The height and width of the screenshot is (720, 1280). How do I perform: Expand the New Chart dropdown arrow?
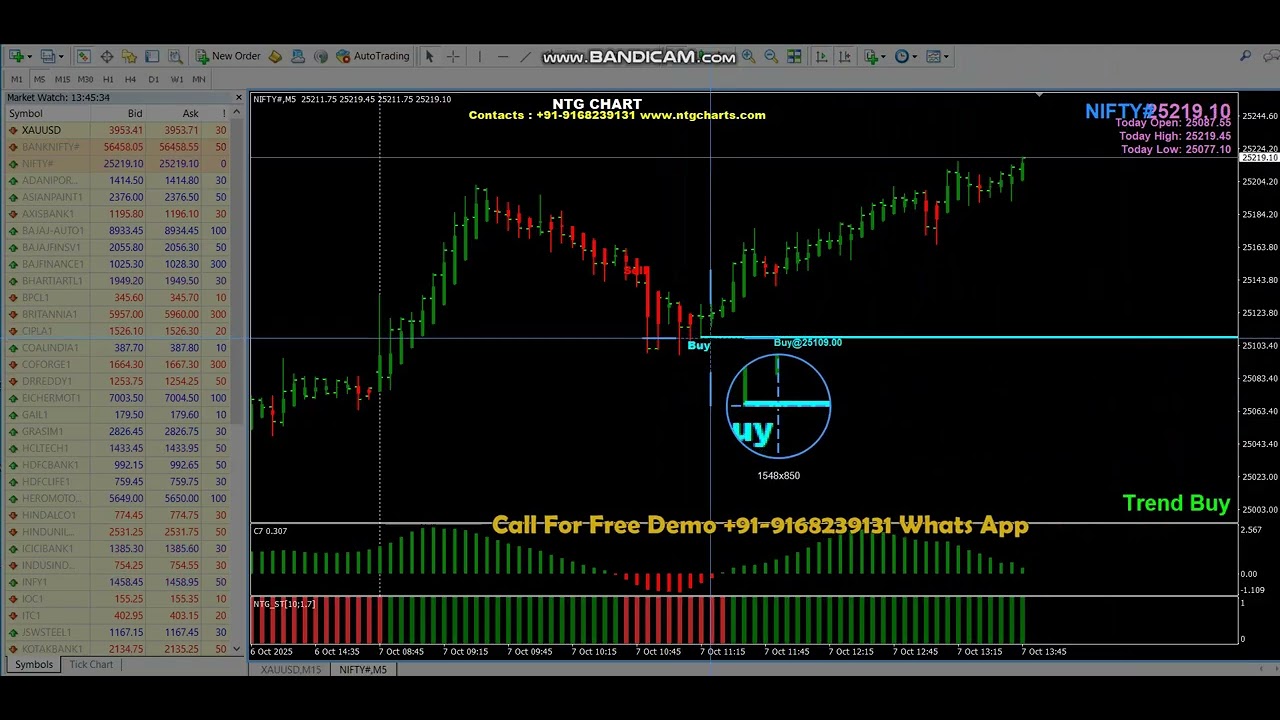click(30, 57)
